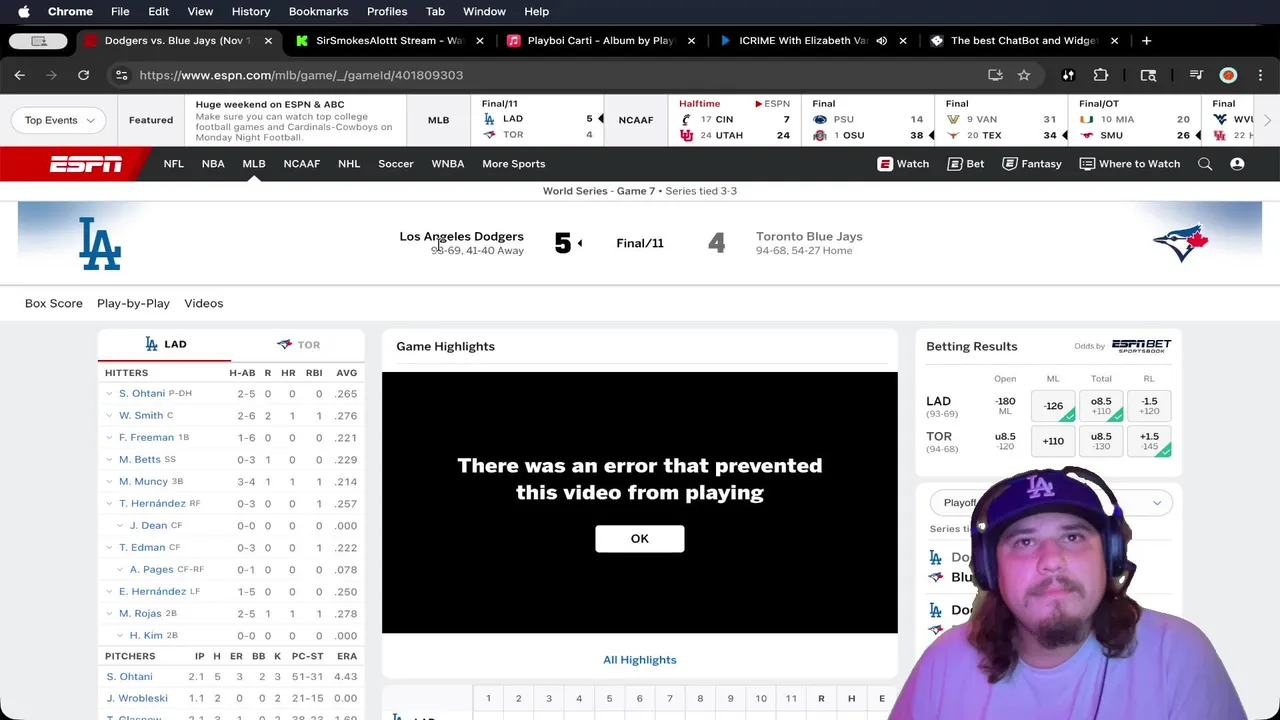The height and width of the screenshot is (720, 1280).
Task: Open Fantasy section in ESPN nav
Action: coord(1031,164)
